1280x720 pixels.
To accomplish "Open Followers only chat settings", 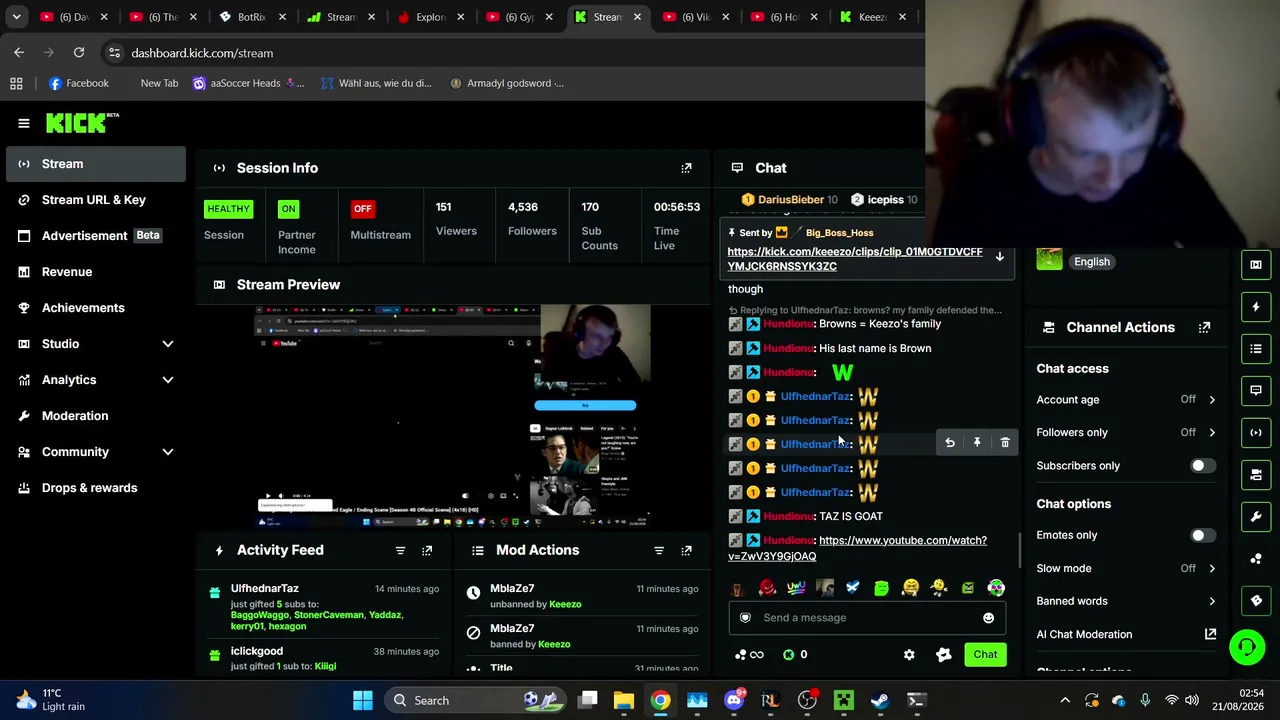I will point(1126,433).
